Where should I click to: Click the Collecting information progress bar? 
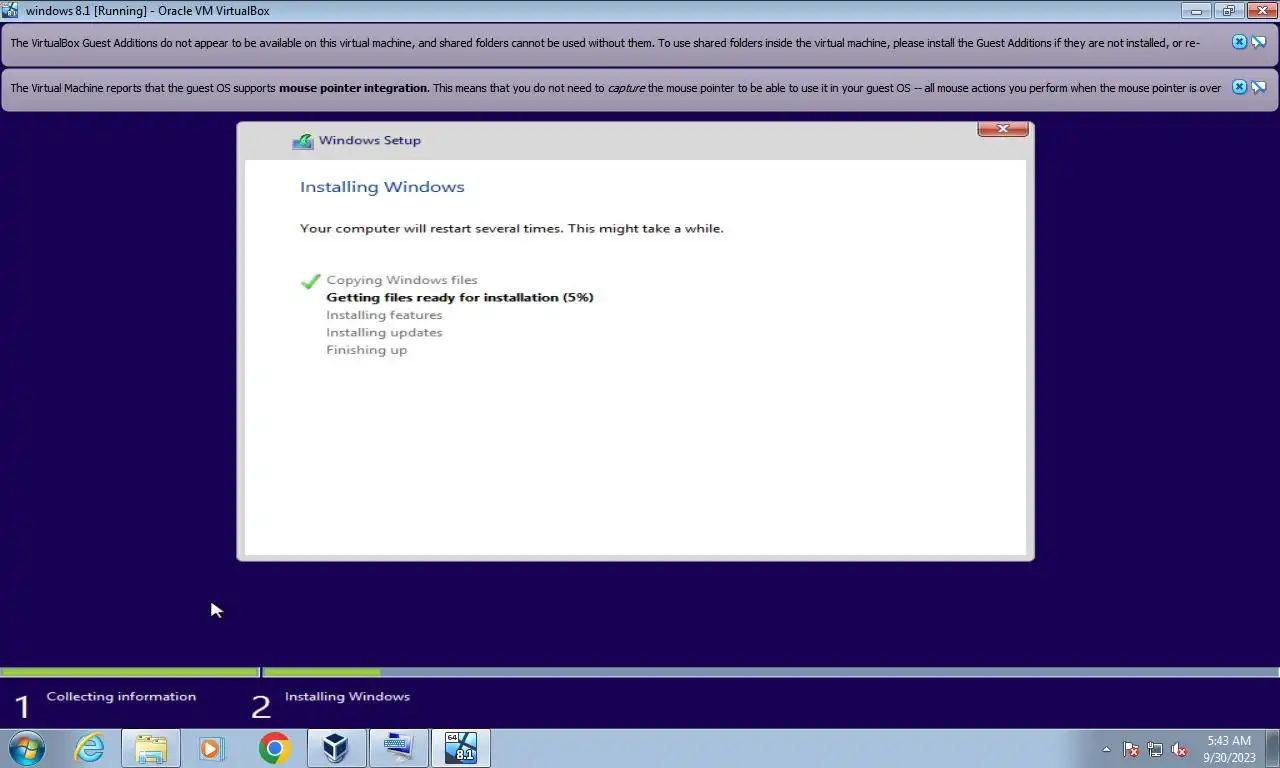click(x=130, y=673)
